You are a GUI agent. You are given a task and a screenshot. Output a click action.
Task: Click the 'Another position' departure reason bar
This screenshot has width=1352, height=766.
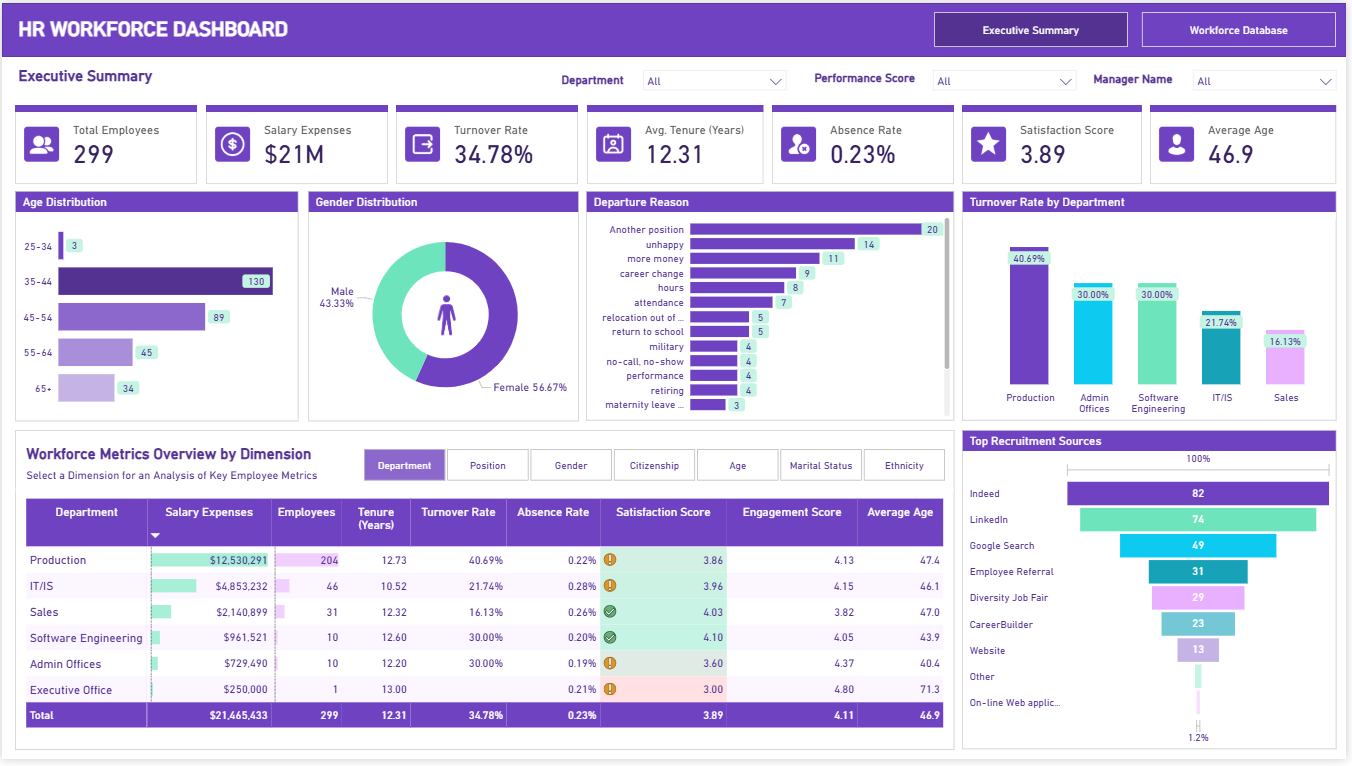pyautogui.click(x=805, y=229)
